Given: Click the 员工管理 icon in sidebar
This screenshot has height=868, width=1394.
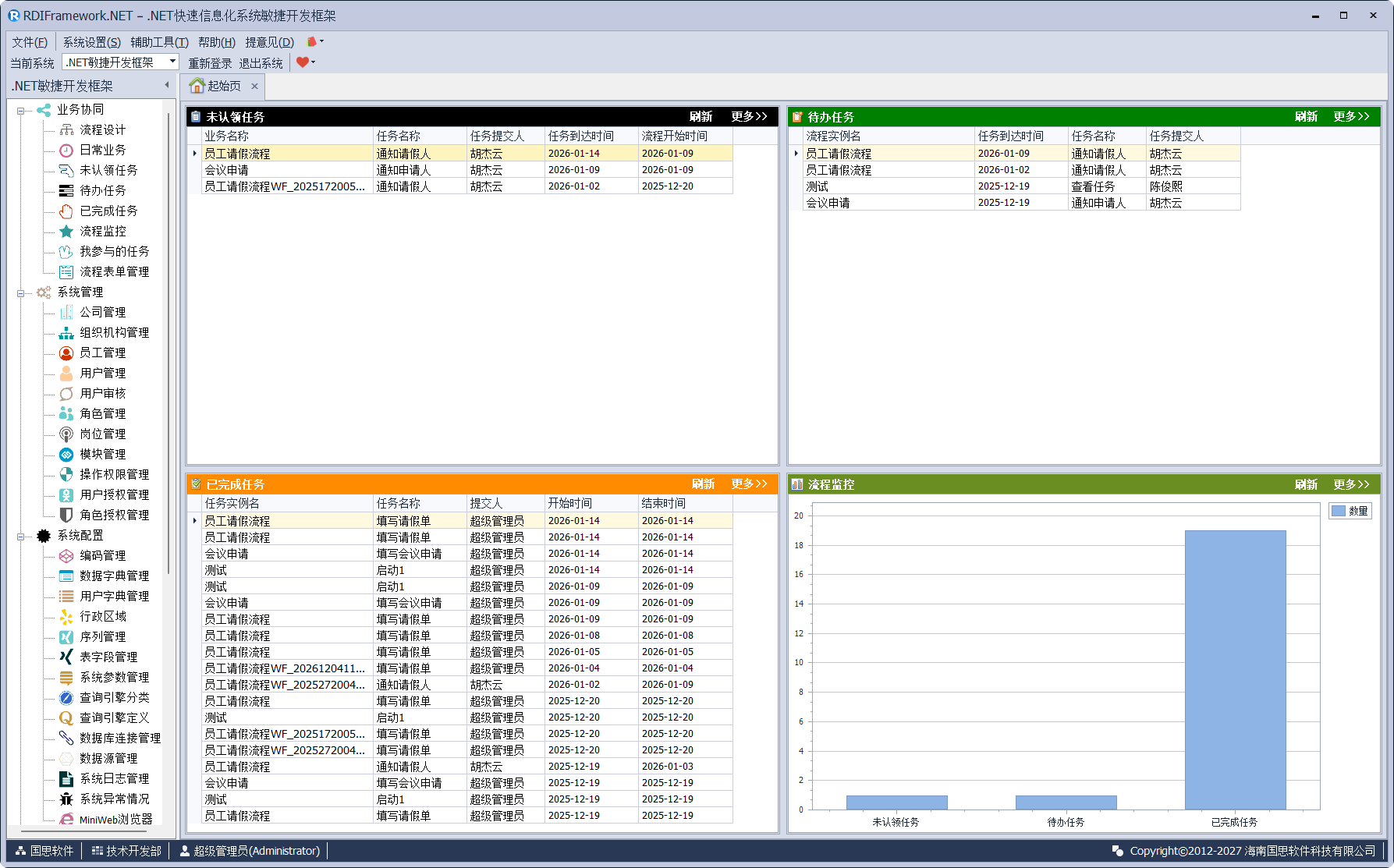Looking at the screenshot, I should (x=66, y=353).
